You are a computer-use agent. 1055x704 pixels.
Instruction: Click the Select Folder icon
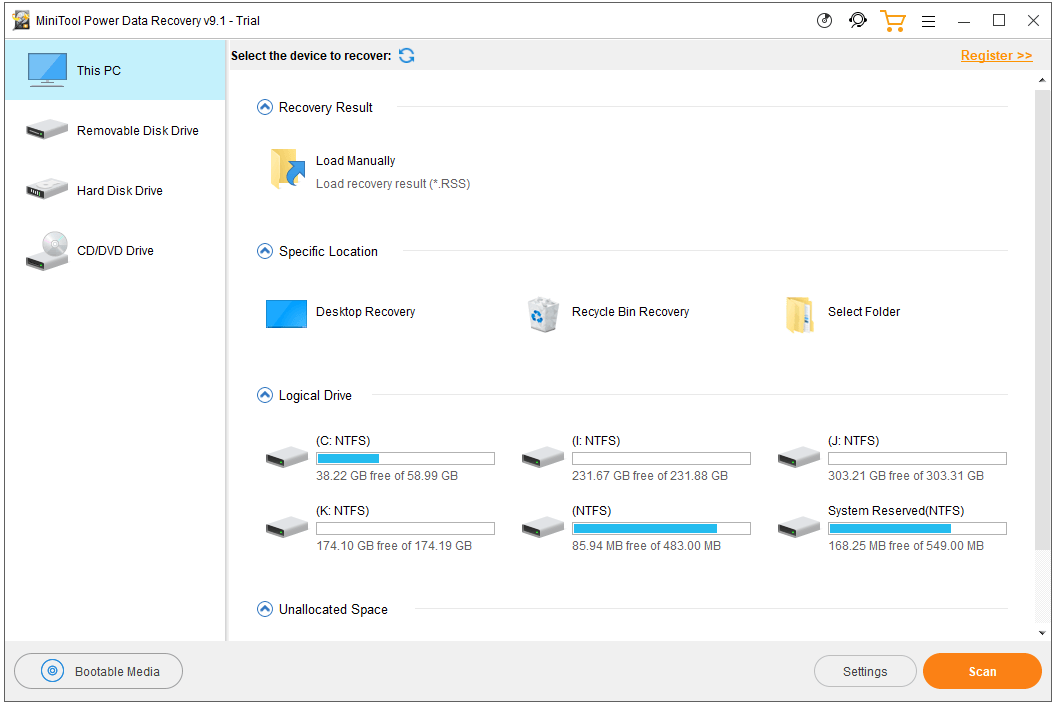coord(799,314)
